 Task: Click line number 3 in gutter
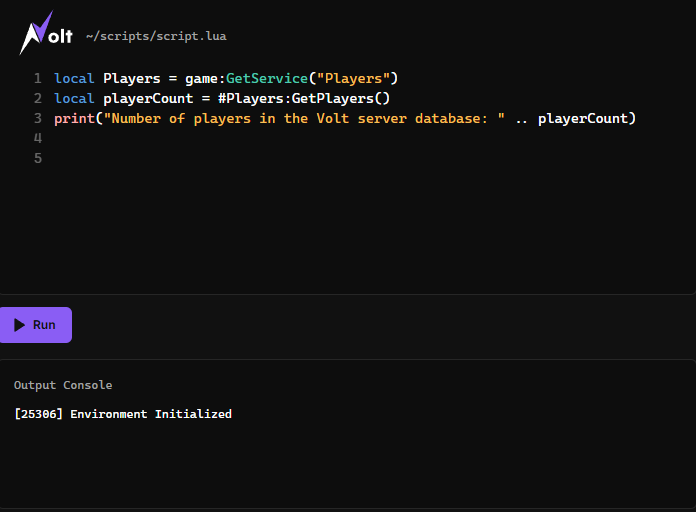tap(37, 118)
